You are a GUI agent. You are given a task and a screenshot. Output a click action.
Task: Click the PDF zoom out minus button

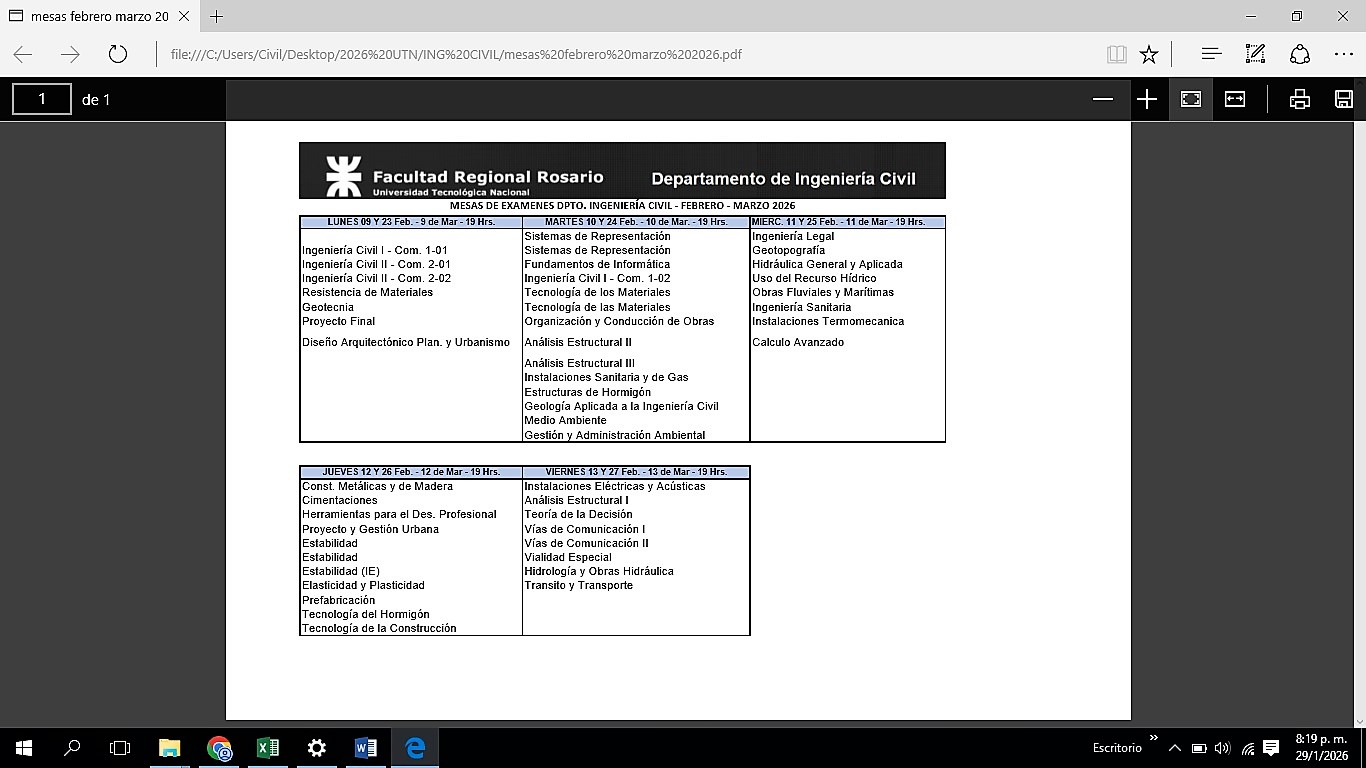coord(1103,99)
